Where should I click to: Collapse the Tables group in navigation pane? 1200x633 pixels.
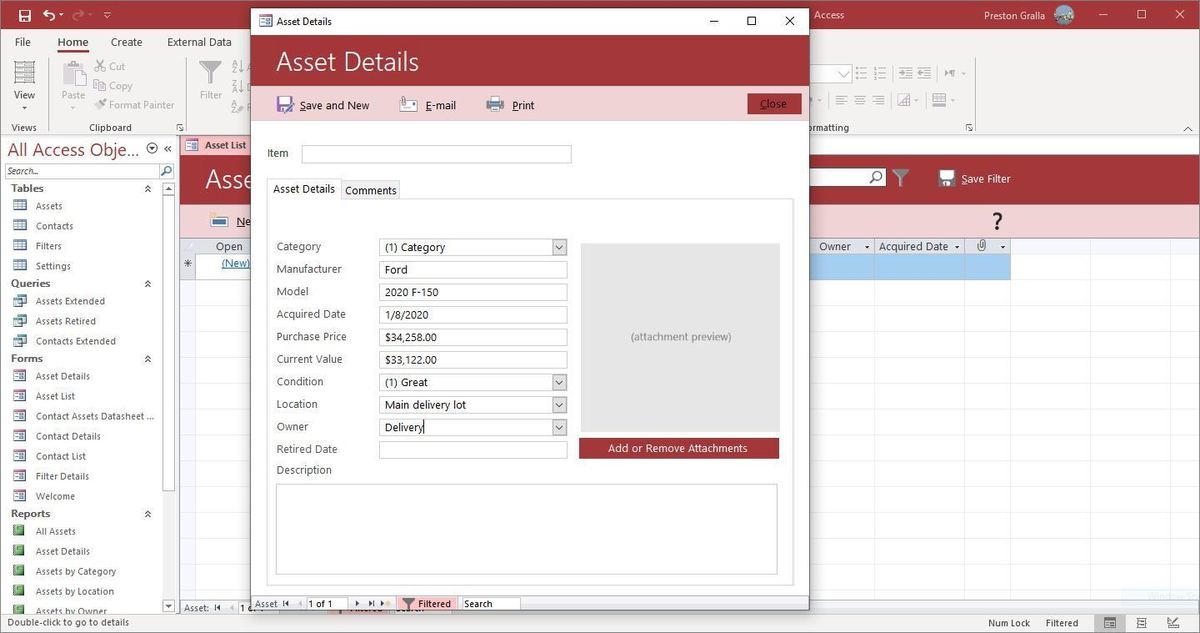148,188
